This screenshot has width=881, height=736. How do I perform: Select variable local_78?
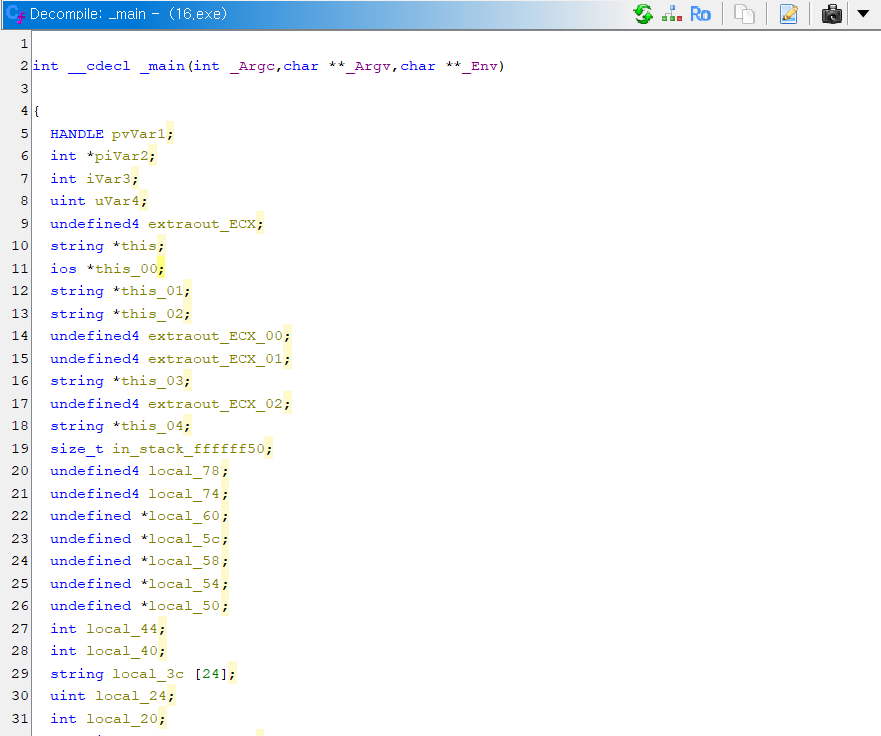pyautogui.click(x=184, y=471)
